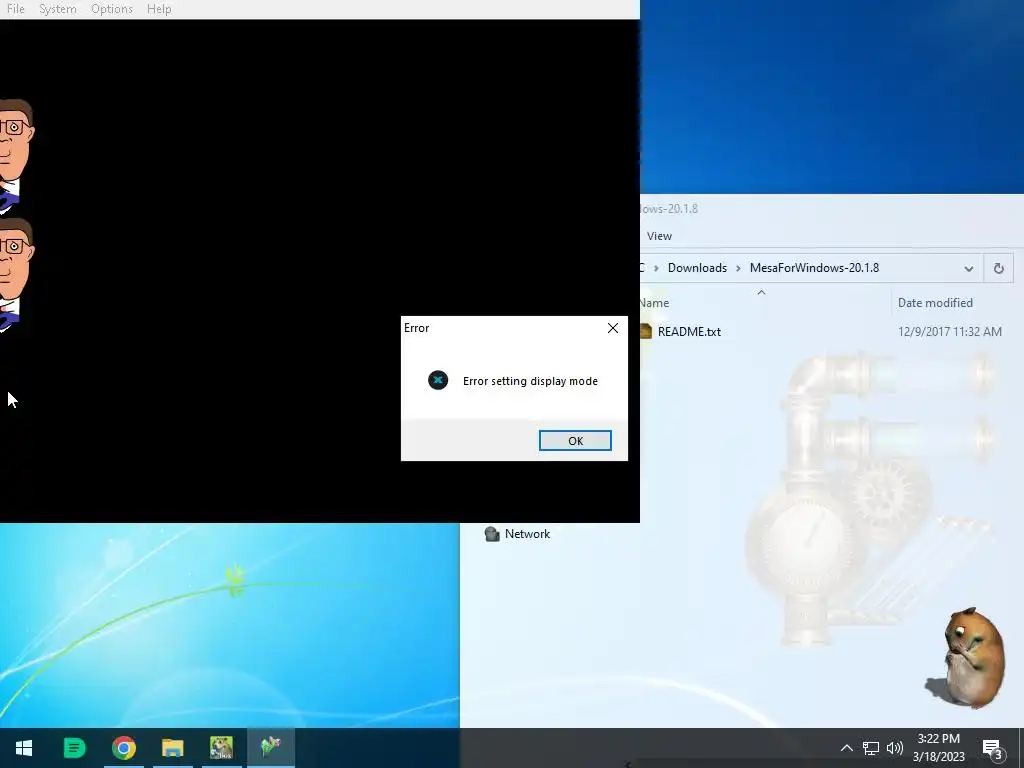Select the README.txt file
The width and height of the screenshot is (1024, 768).
[x=689, y=332]
